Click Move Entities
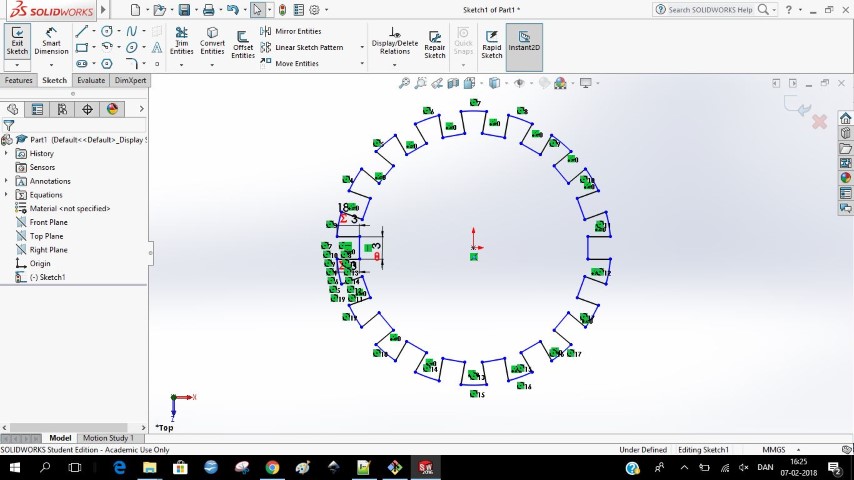 pyautogui.click(x=289, y=64)
